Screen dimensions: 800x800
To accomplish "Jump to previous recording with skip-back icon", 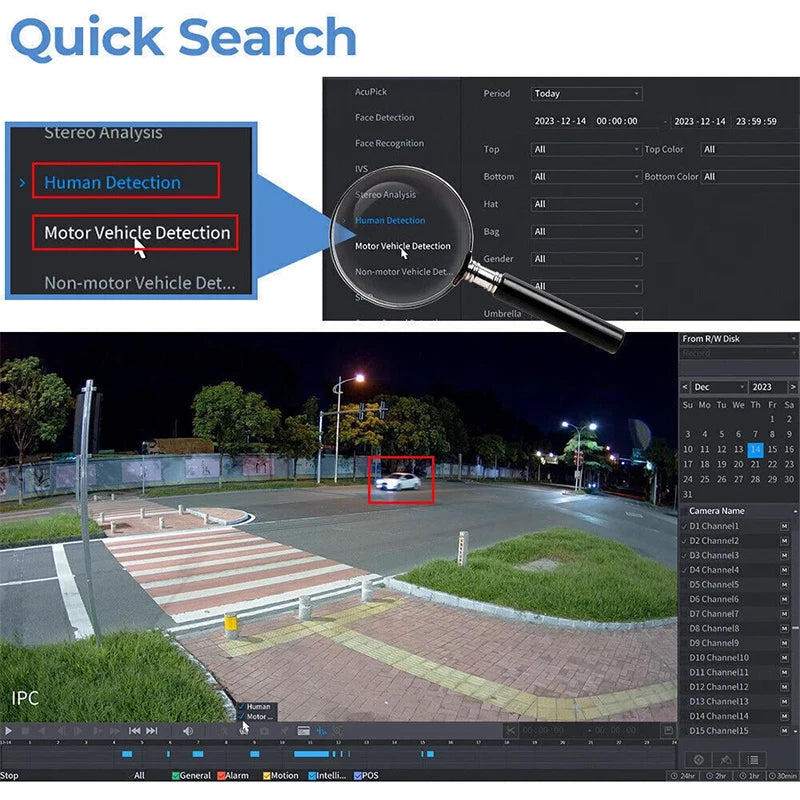I will [x=134, y=731].
